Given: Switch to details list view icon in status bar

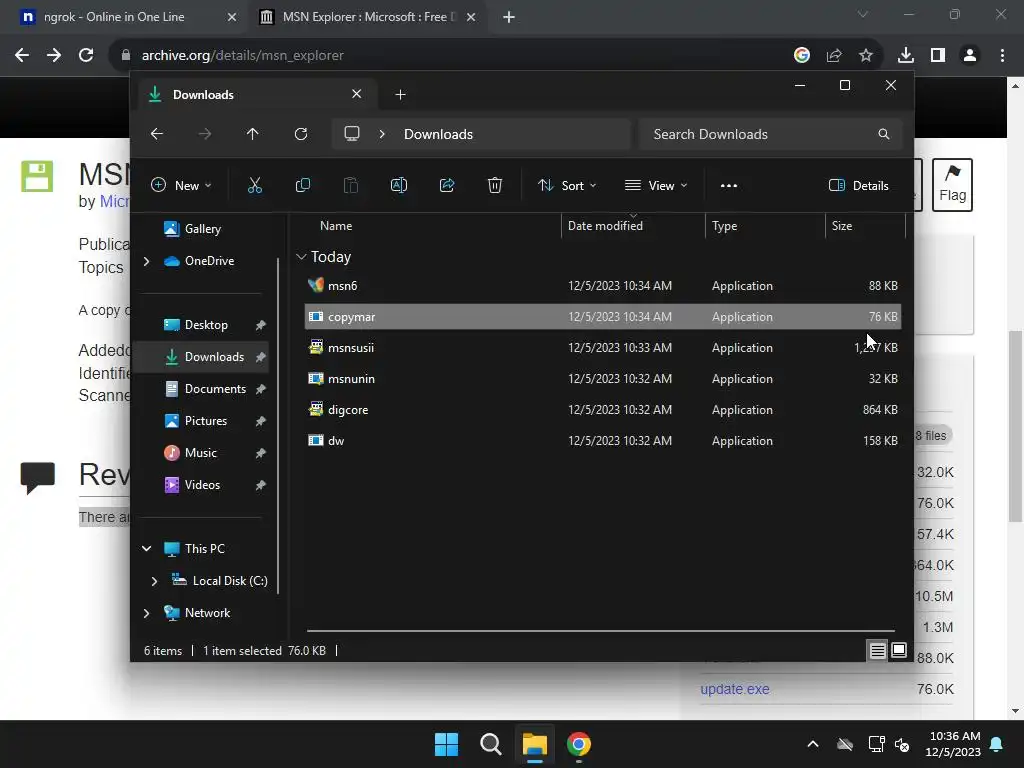Looking at the screenshot, I should click(x=878, y=650).
